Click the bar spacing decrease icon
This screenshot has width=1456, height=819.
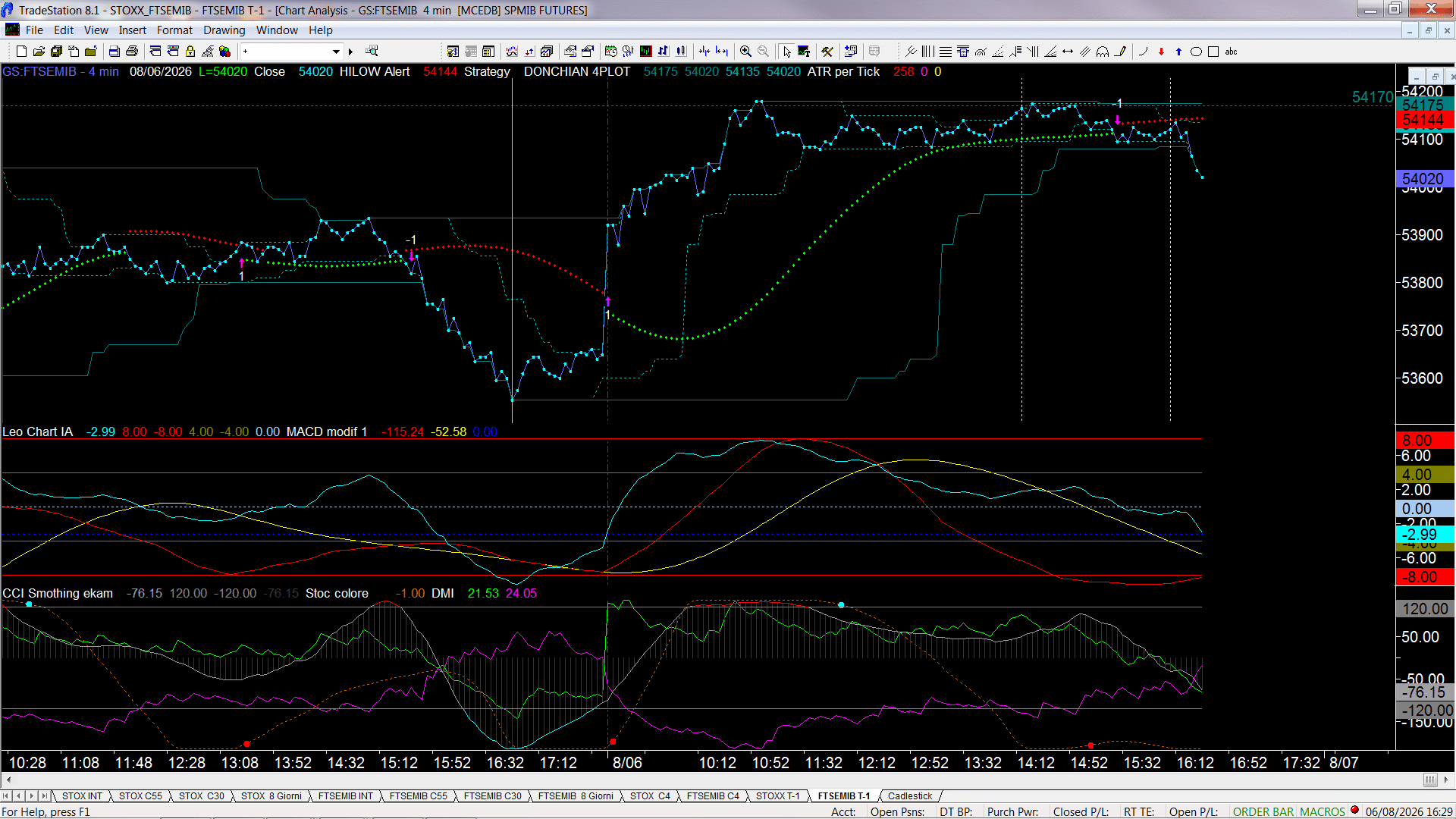[704, 52]
